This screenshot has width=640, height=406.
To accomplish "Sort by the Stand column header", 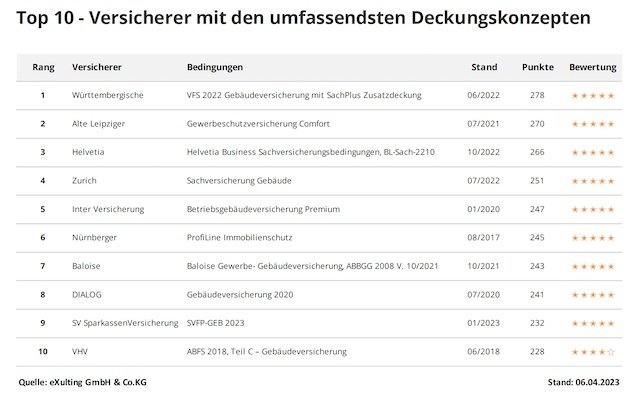I will [484, 66].
